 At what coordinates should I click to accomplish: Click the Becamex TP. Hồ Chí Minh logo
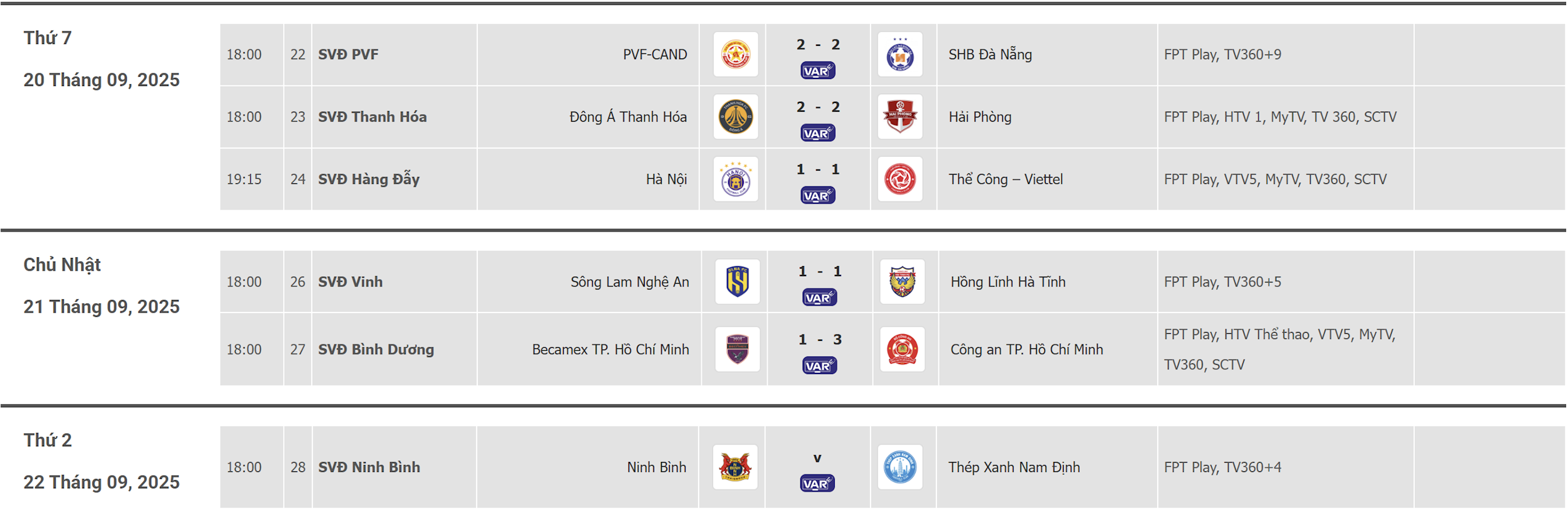[x=738, y=350]
